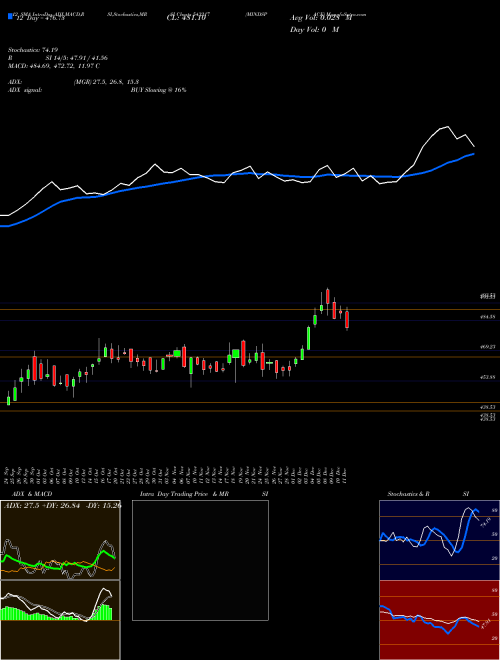Screen dimensions: 500x660
Task: Click the 'Day Vol: 0 M' text
Action: [x=314, y=30]
